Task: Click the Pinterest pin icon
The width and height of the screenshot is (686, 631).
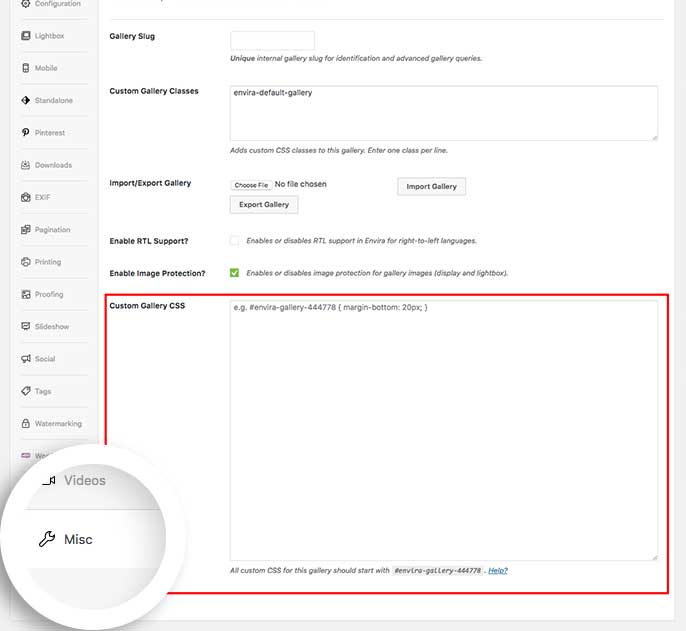Action: [25, 132]
